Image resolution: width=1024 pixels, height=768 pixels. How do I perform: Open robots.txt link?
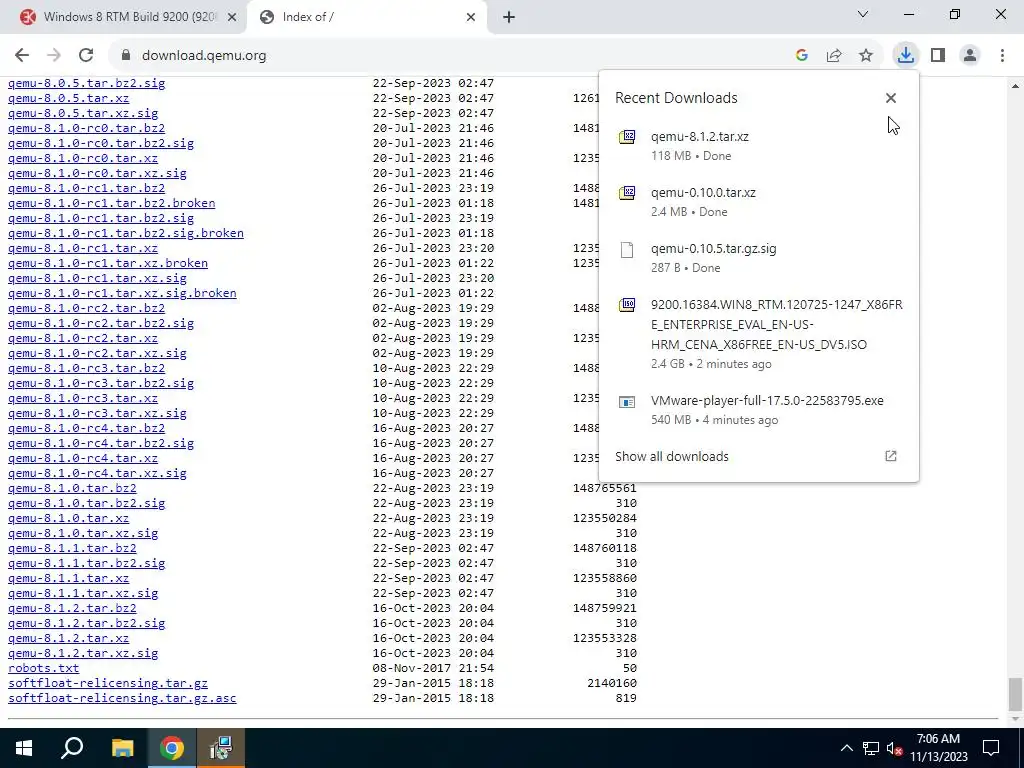[x=44, y=668]
